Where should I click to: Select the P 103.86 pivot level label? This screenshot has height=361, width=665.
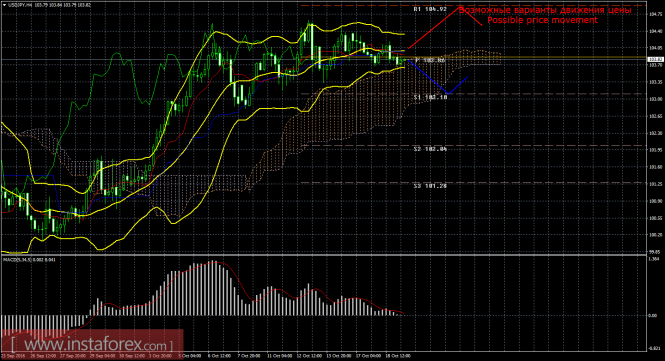pyautogui.click(x=430, y=61)
